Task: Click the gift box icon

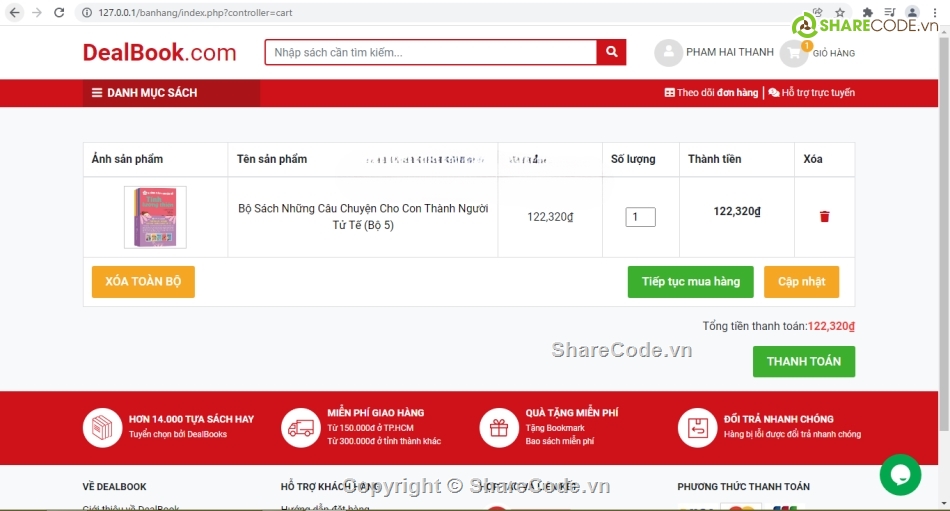Action: point(499,427)
